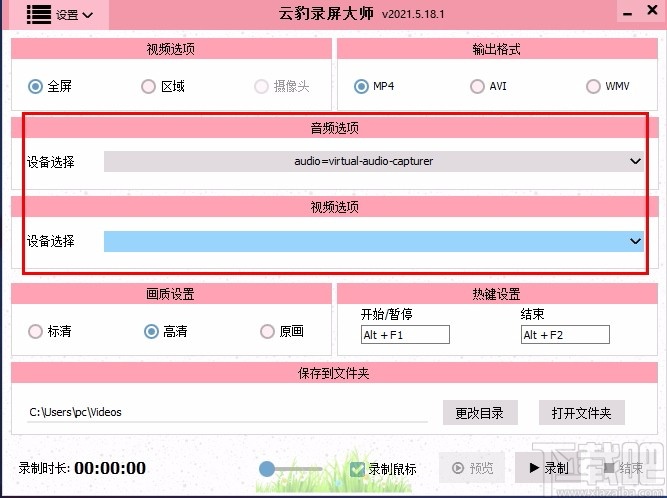Click the 音频选项 section header
The width and height of the screenshot is (667, 498).
[334, 128]
